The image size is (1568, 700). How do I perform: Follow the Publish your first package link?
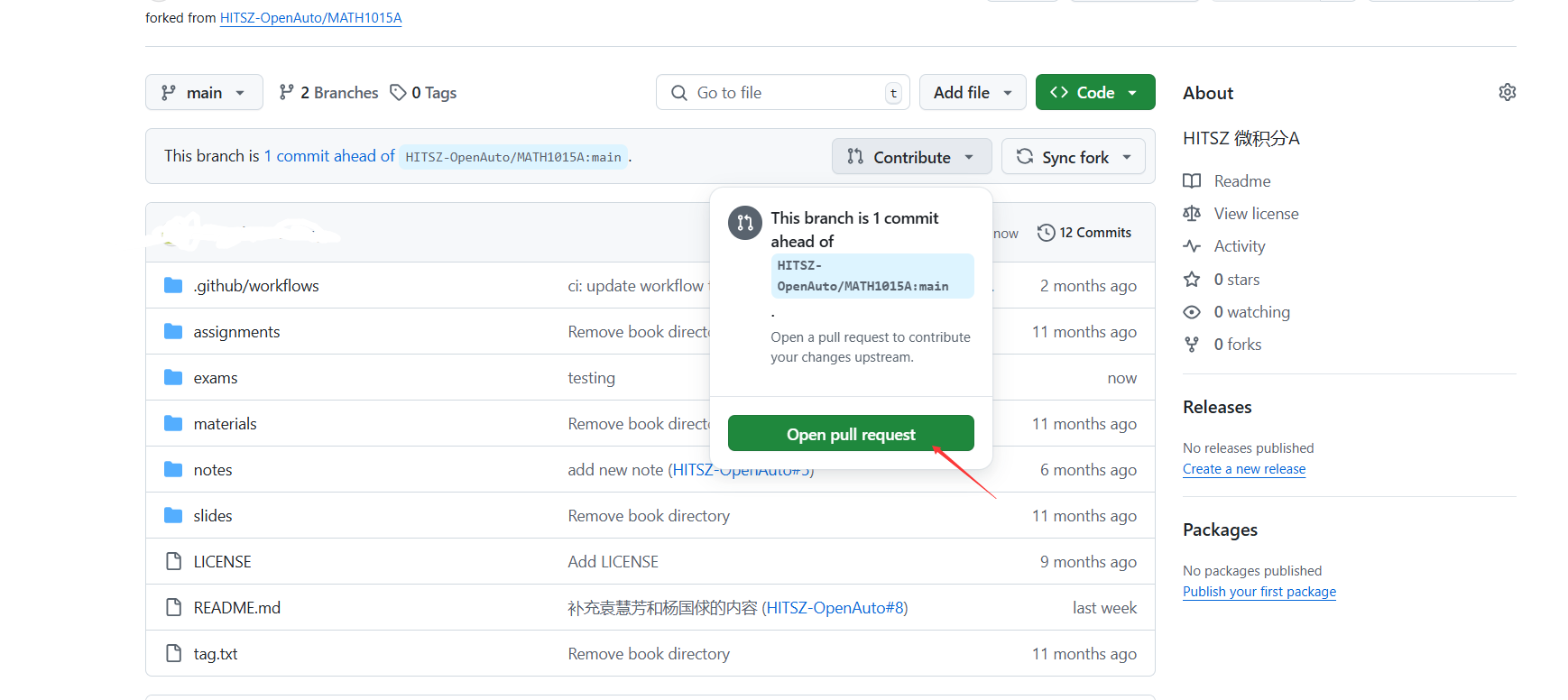tap(1259, 592)
